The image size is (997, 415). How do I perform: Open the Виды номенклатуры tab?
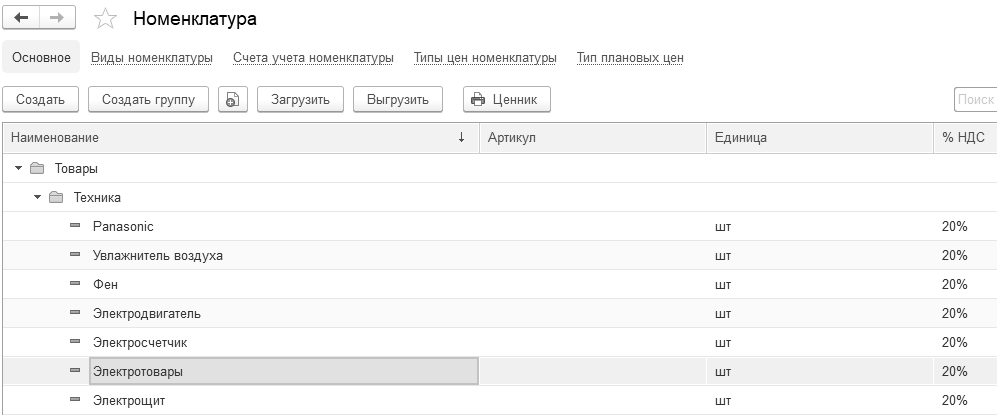coord(151,58)
